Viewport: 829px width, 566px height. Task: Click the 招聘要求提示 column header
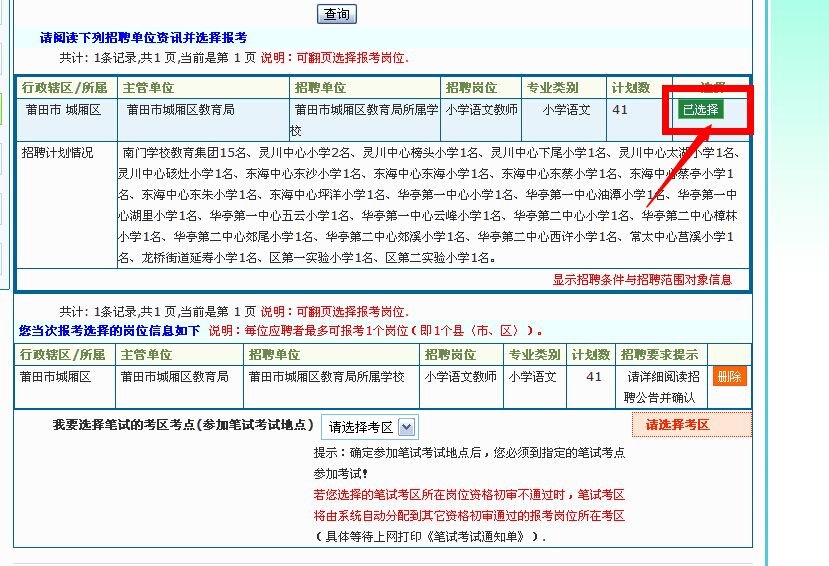click(659, 355)
